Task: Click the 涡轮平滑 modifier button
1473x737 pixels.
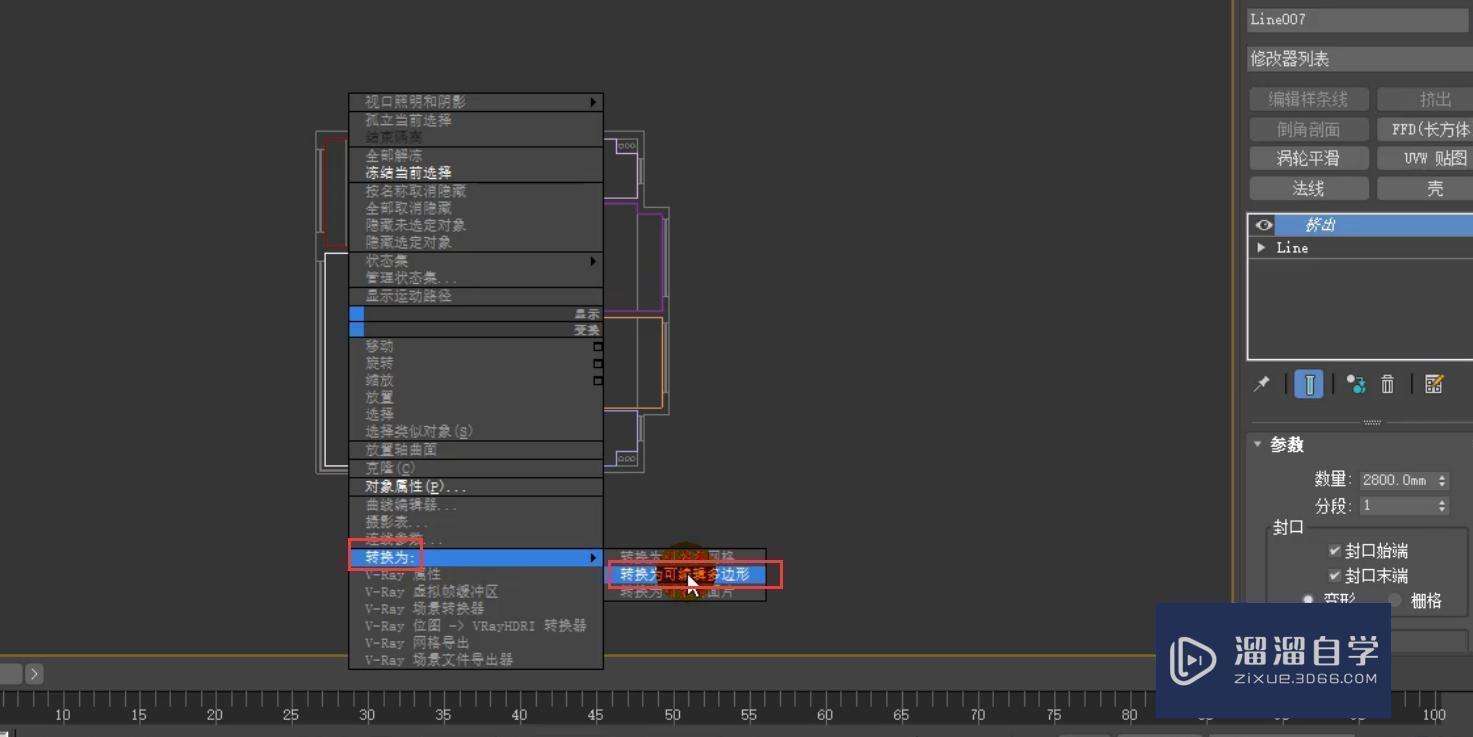Action: point(1308,158)
